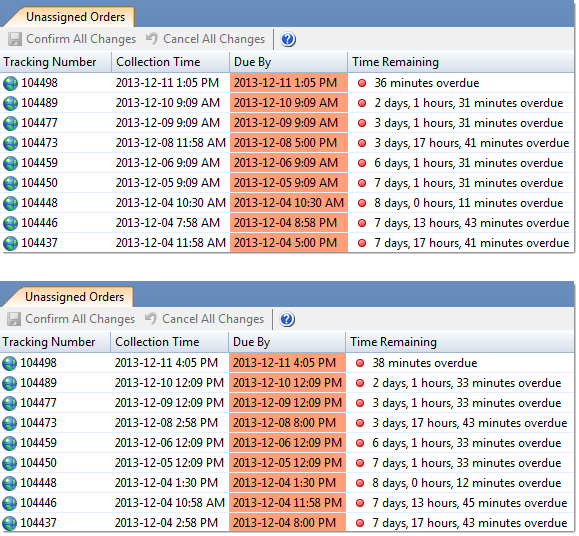Viewport: 579px width, 536px height.
Task: Click save icon beside Confirm All Changes in top panel
Action: click(15, 39)
